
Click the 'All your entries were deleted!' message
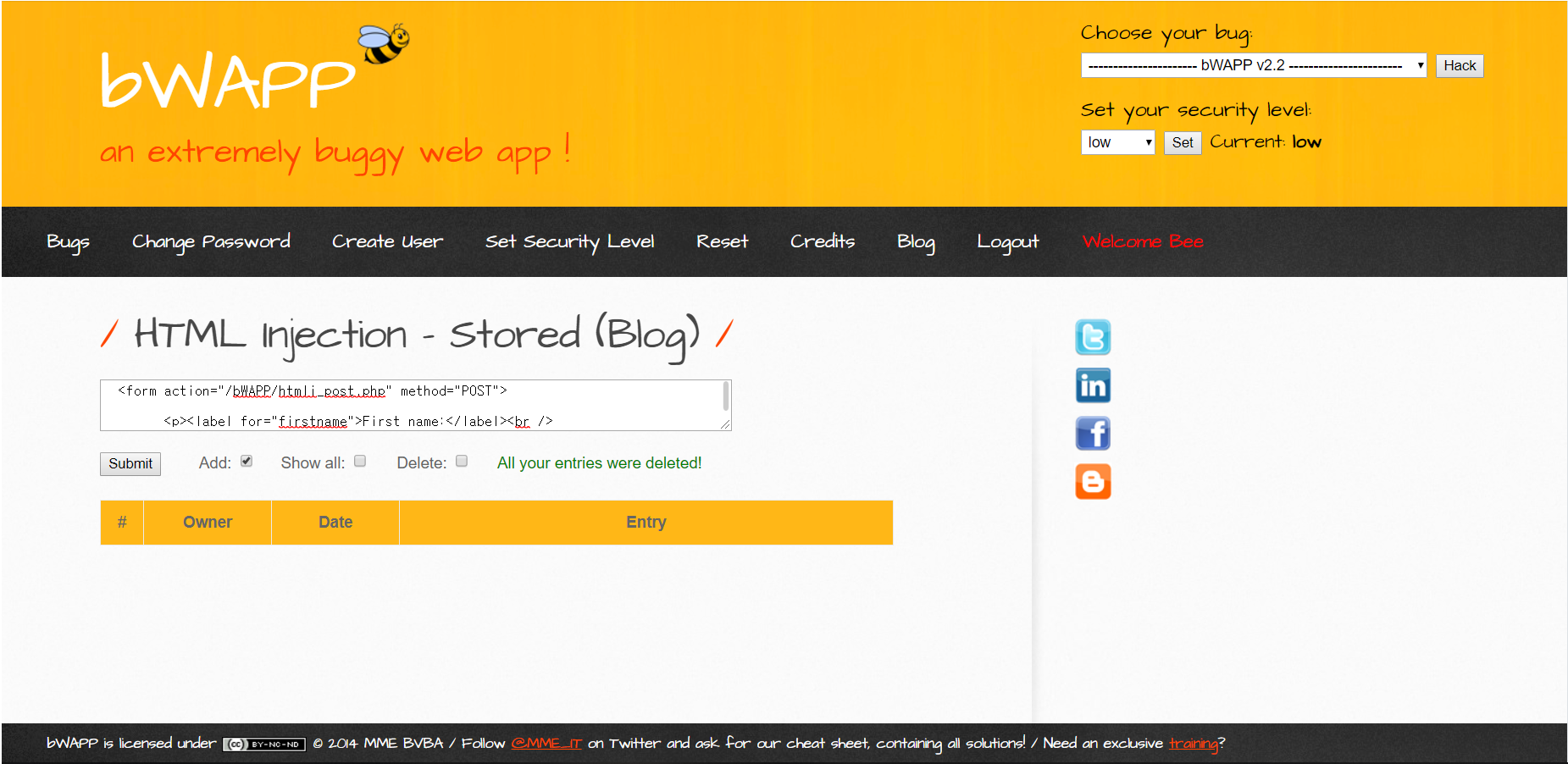click(600, 463)
